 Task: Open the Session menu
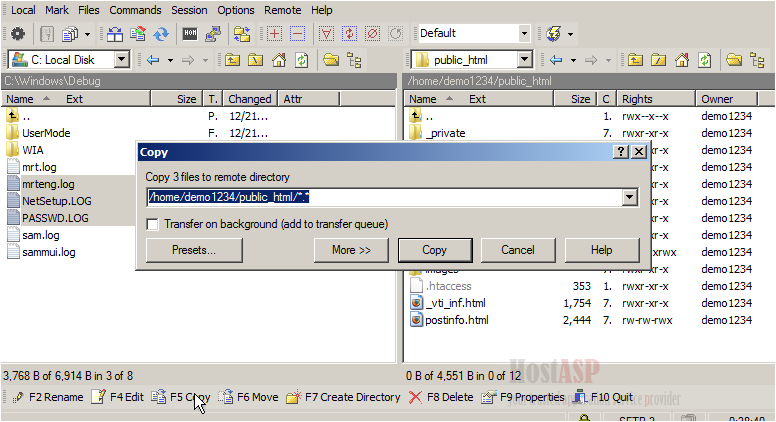[189, 10]
